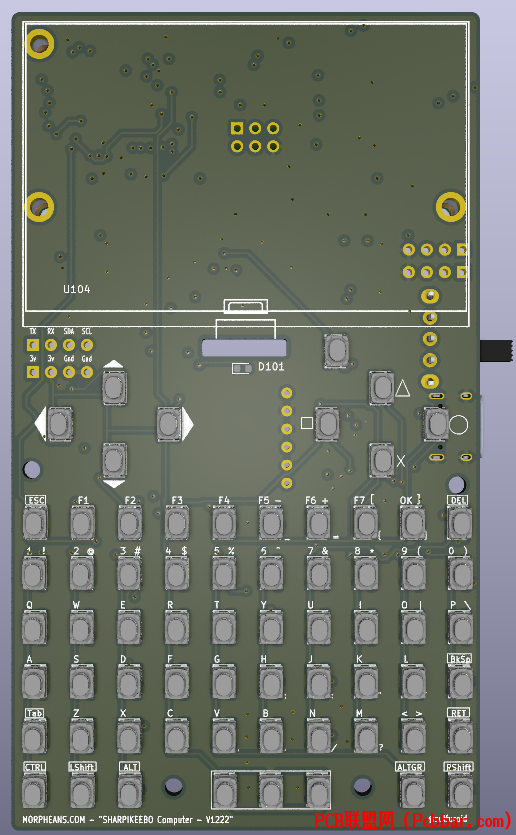The width and height of the screenshot is (516, 835).
Task: Click the 'F5 -' silkscreen label
Action: click(x=270, y=500)
